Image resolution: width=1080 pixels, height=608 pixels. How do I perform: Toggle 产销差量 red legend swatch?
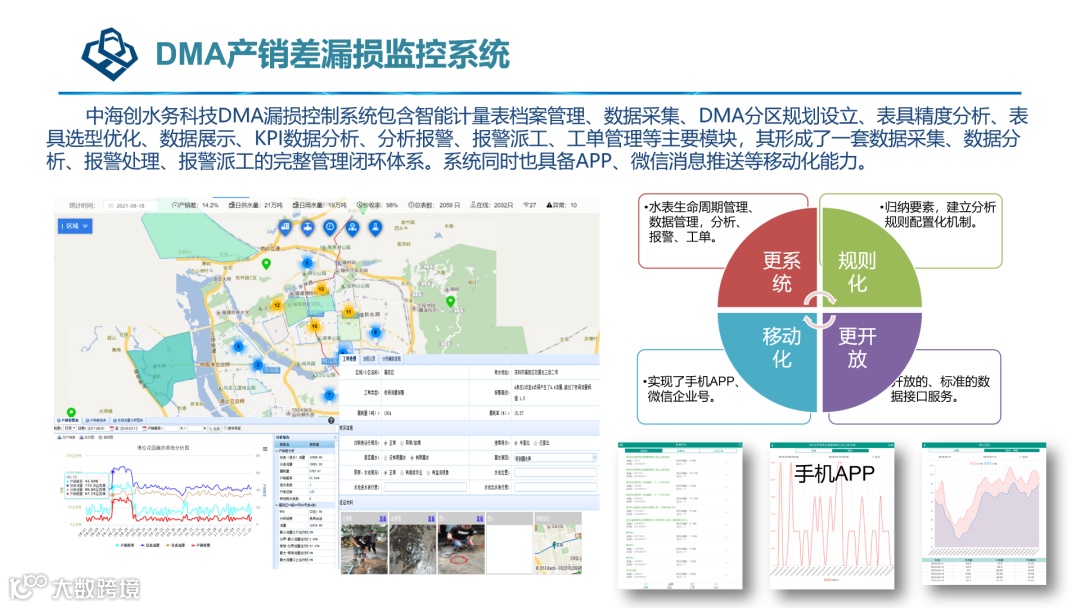(x=193, y=545)
